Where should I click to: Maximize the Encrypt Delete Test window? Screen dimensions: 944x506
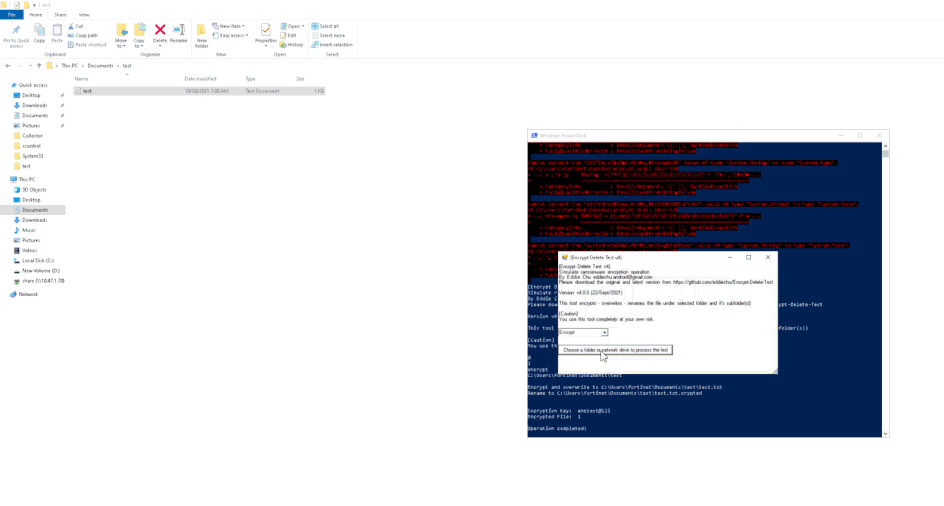[x=748, y=257]
